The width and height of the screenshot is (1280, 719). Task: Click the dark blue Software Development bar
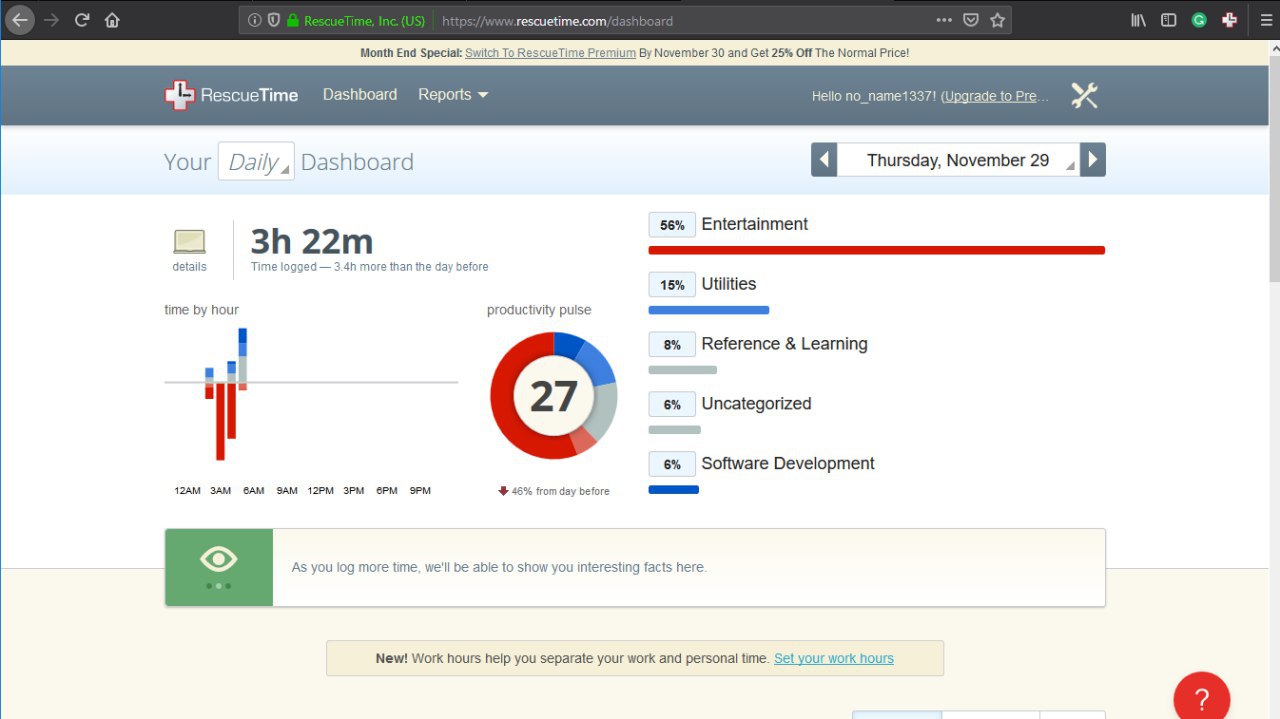click(674, 490)
